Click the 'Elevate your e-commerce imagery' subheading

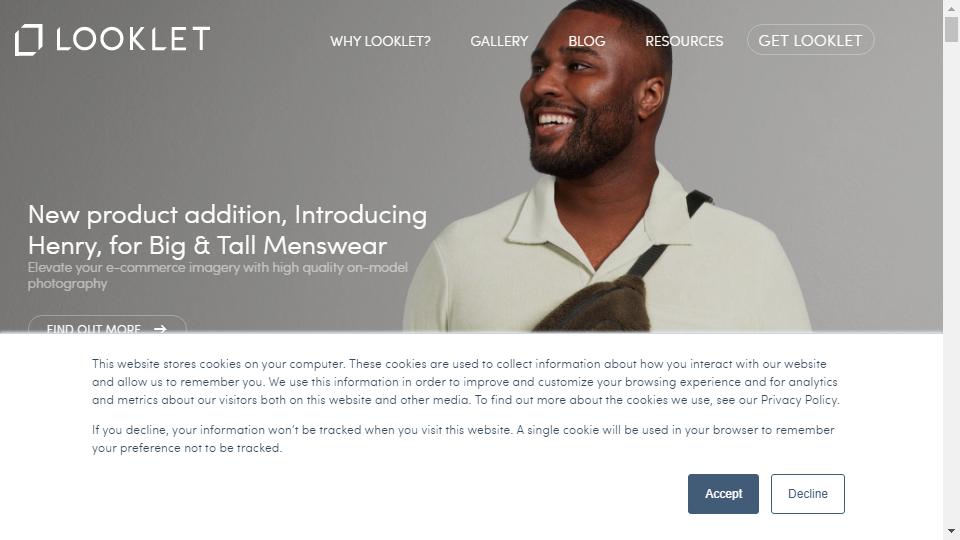point(217,276)
